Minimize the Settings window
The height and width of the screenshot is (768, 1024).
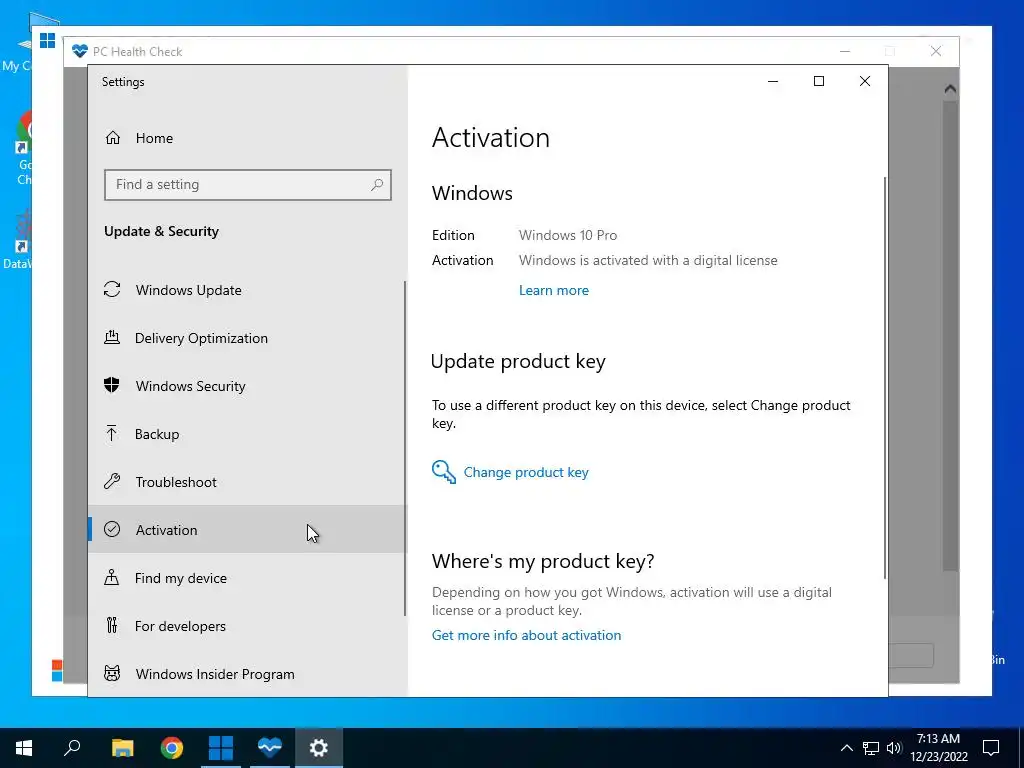(x=773, y=82)
